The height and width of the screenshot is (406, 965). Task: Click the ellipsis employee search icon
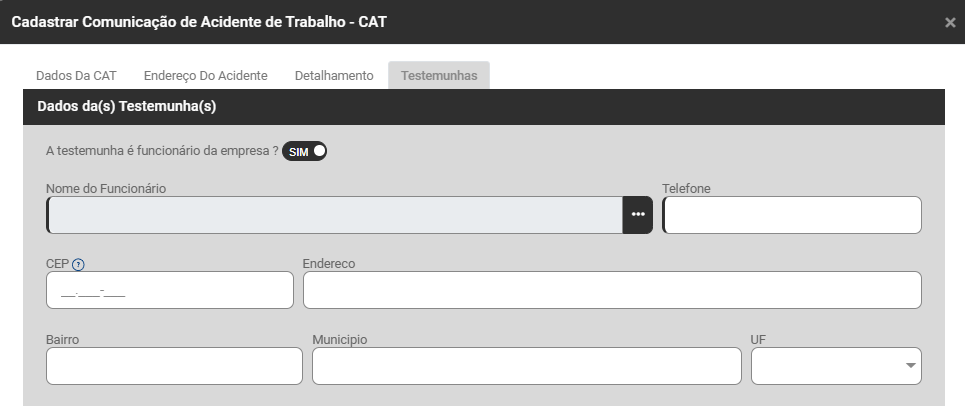point(638,215)
